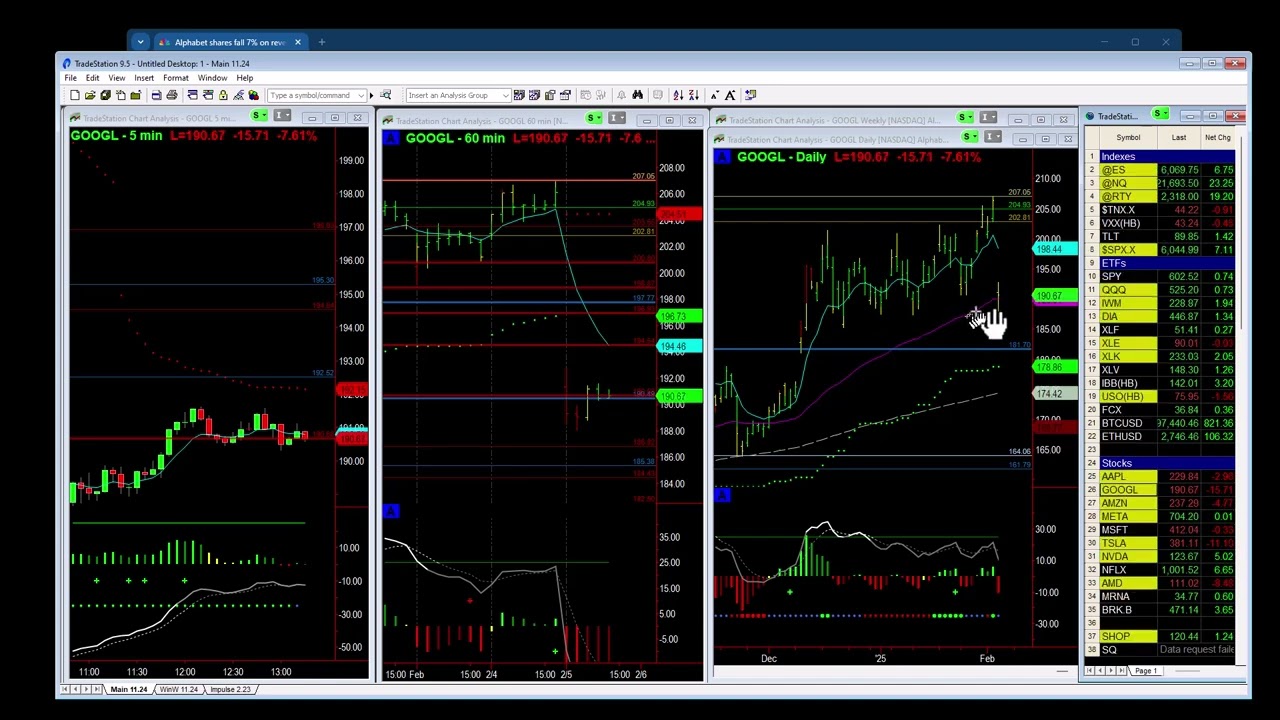Click the open folder icon in toolbar

pyautogui.click(x=90, y=95)
